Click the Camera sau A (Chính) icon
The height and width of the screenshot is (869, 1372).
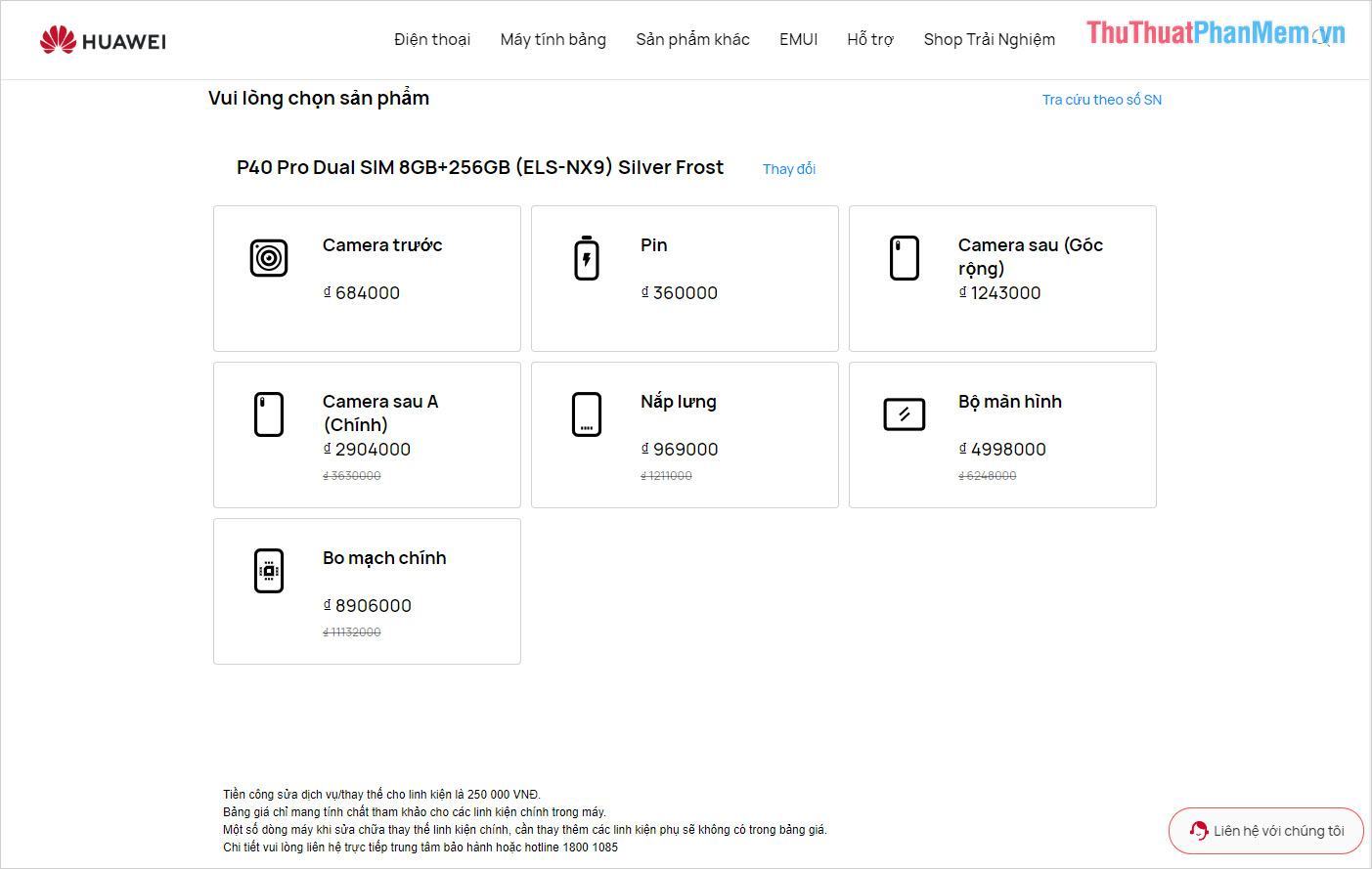click(x=269, y=414)
